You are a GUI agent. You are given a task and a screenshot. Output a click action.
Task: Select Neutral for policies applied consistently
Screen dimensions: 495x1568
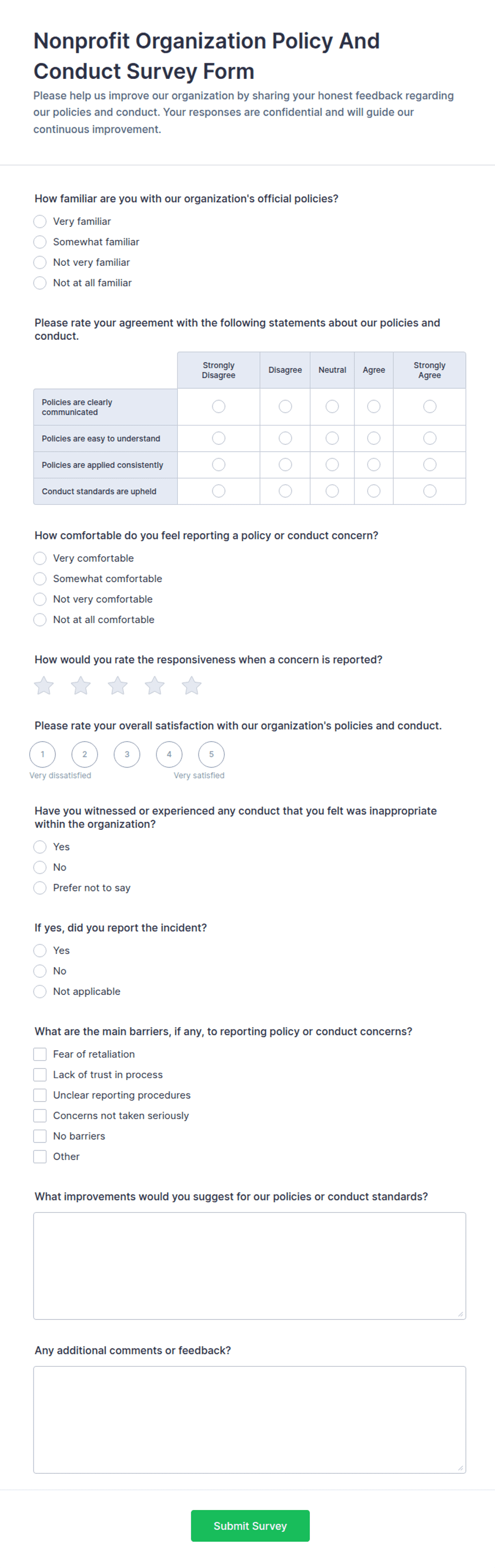pyautogui.click(x=332, y=464)
